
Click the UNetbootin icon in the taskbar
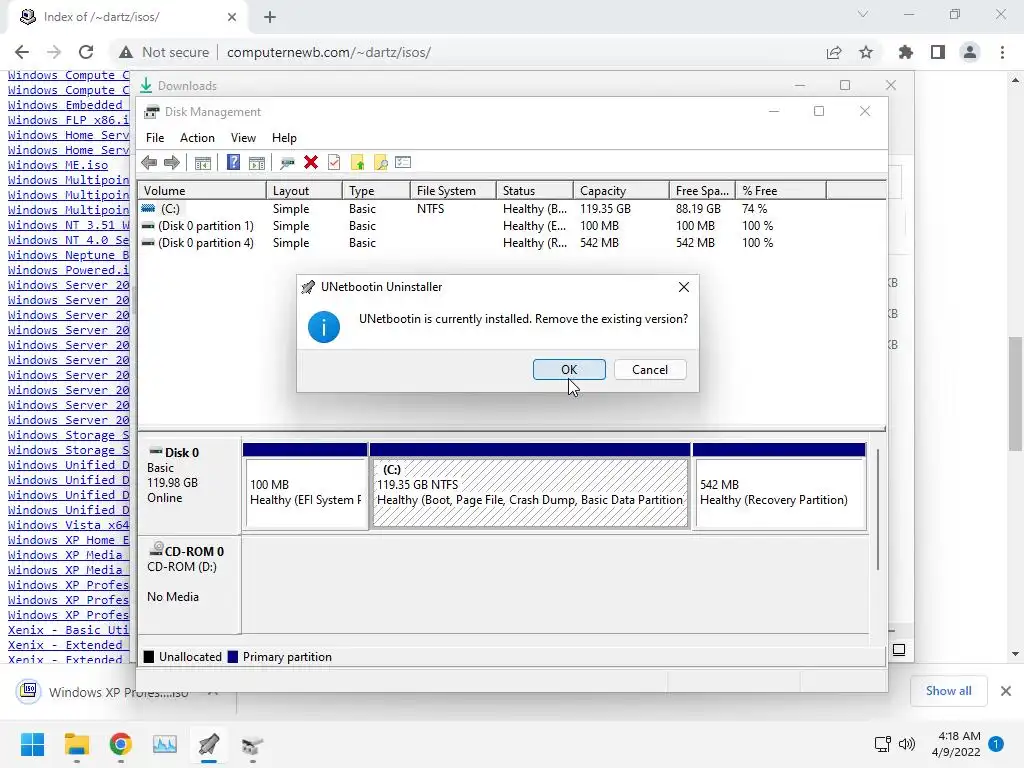tap(209, 744)
